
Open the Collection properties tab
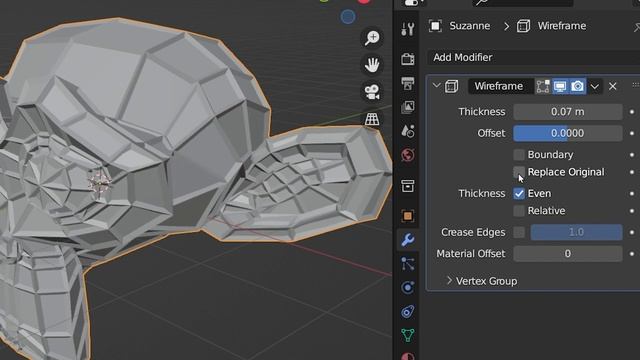point(407,186)
